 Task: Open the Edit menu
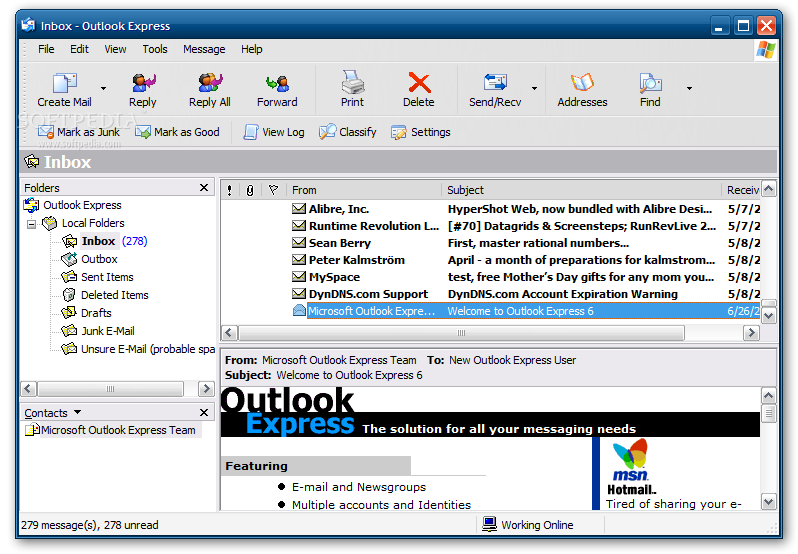point(79,49)
